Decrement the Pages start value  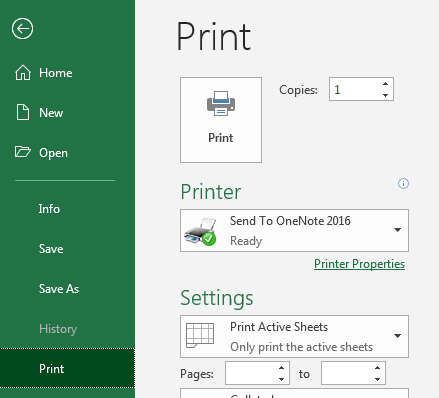pyautogui.click(x=282, y=379)
